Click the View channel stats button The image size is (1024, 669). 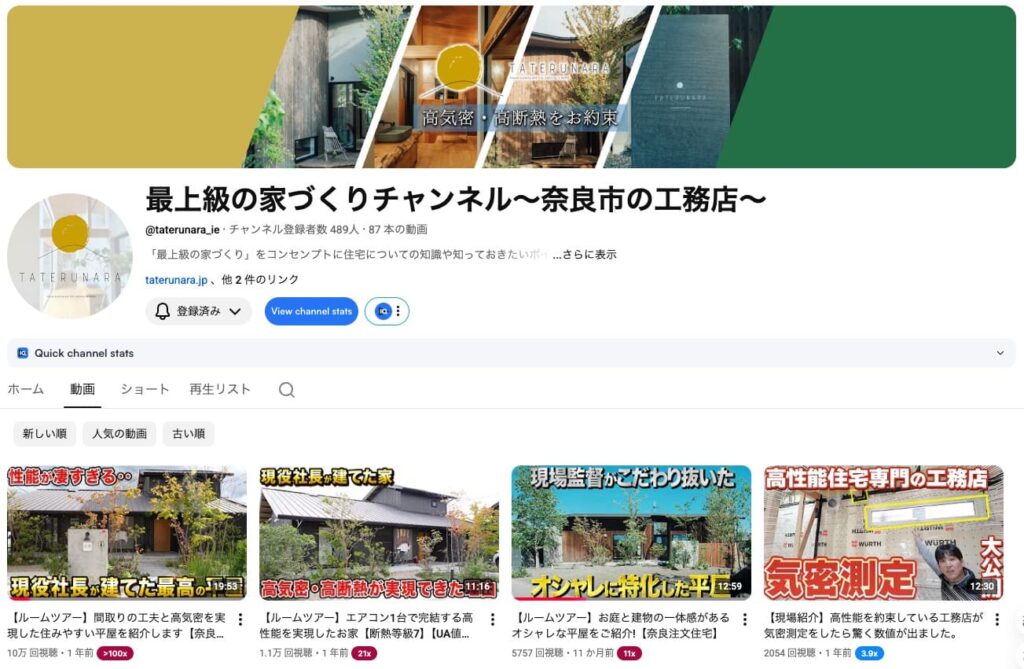[312, 312]
